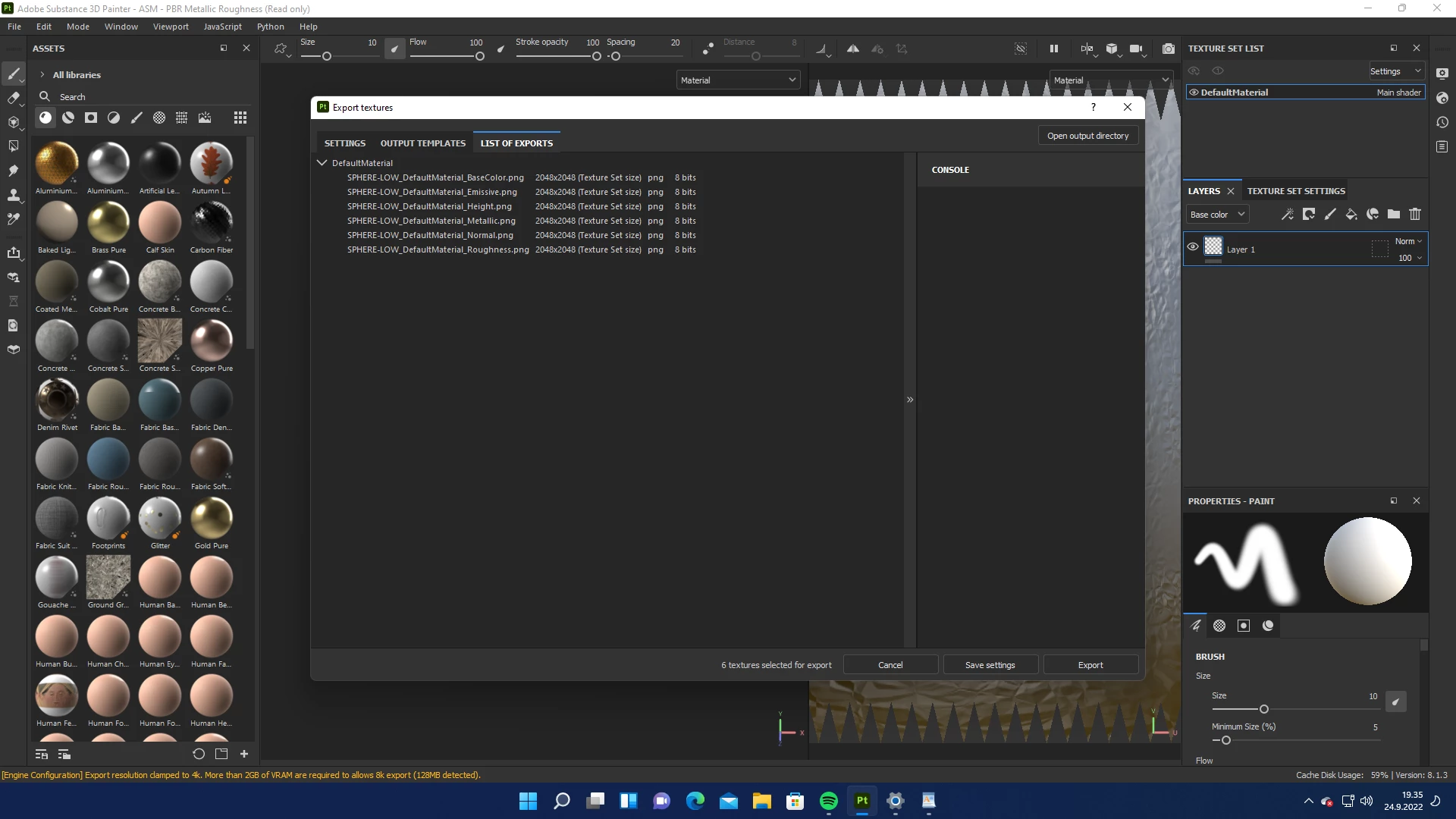Open Spotify from the taskbar
Viewport: 1456px width, 819px height.
[828, 801]
